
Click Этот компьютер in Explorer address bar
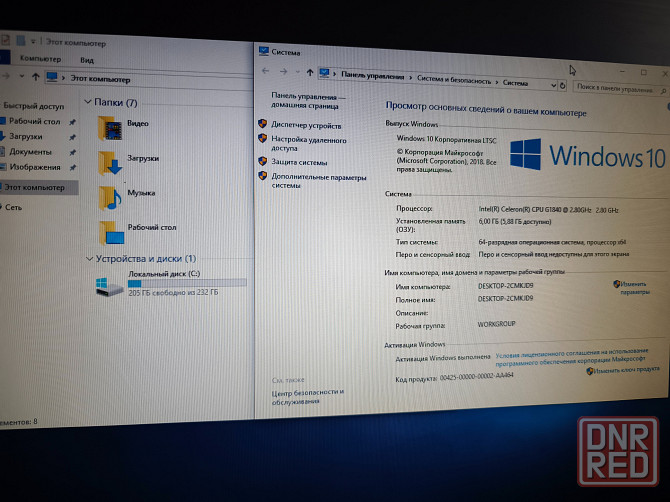click(100, 79)
